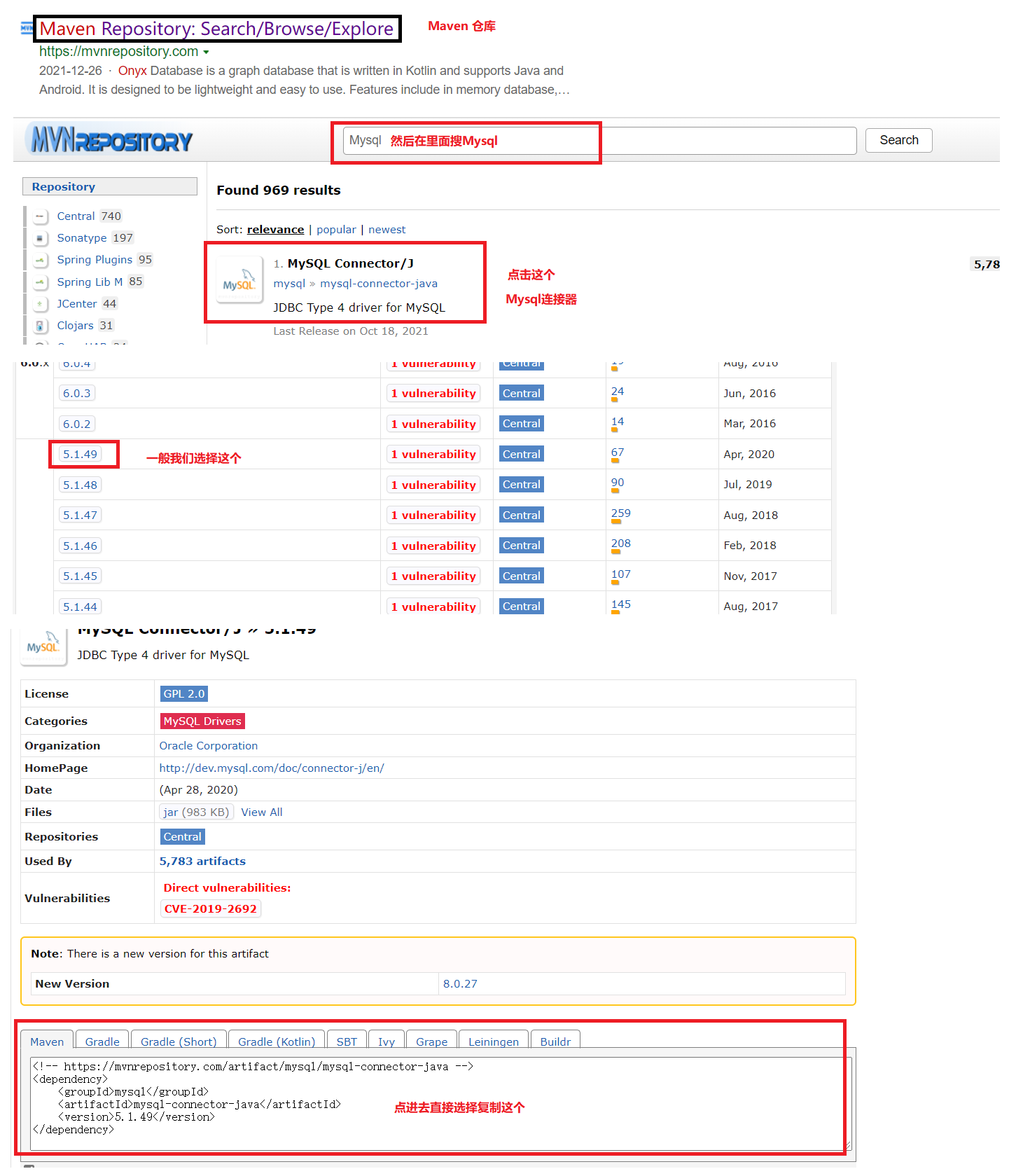The image size is (1023, 1176).
Task: Select version 5.1.48
Action: tap(80, 485)
